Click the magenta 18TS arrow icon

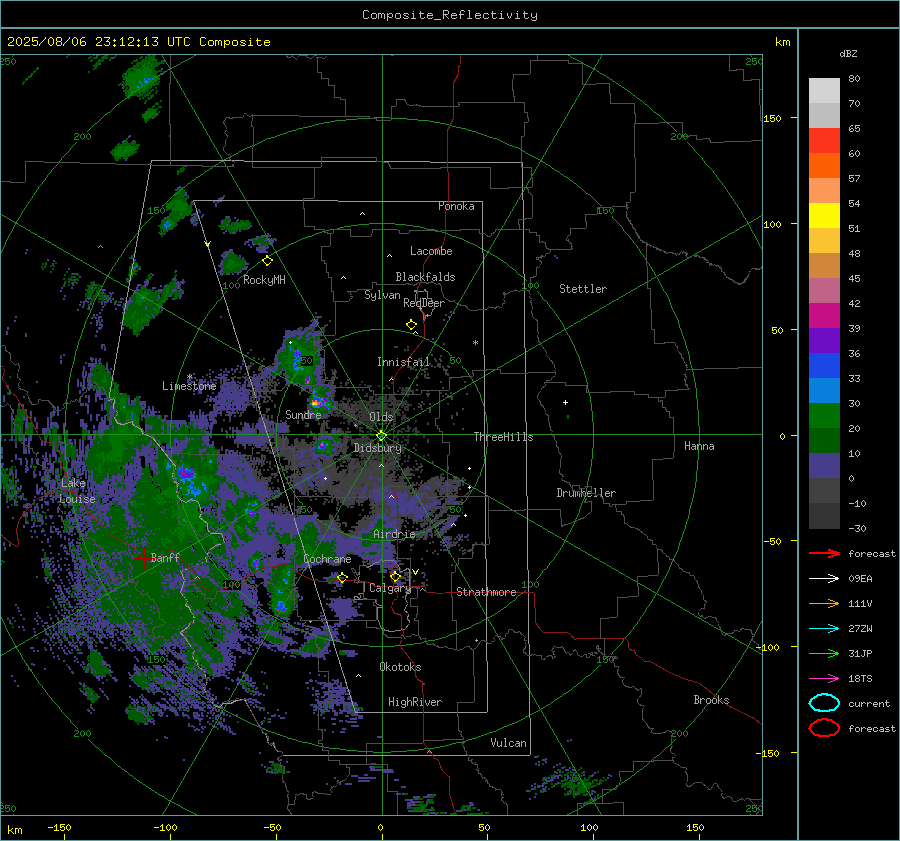(824, 678)
